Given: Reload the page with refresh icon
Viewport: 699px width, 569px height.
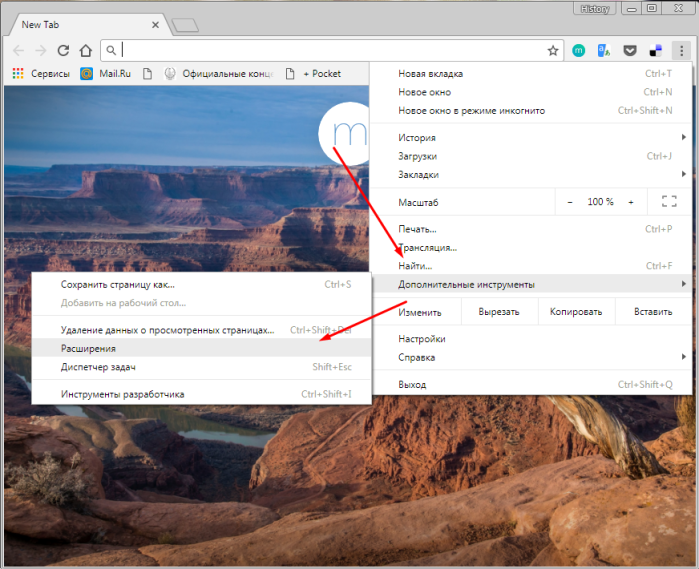Looking at the screenshot, I should (x=63, y=50).
